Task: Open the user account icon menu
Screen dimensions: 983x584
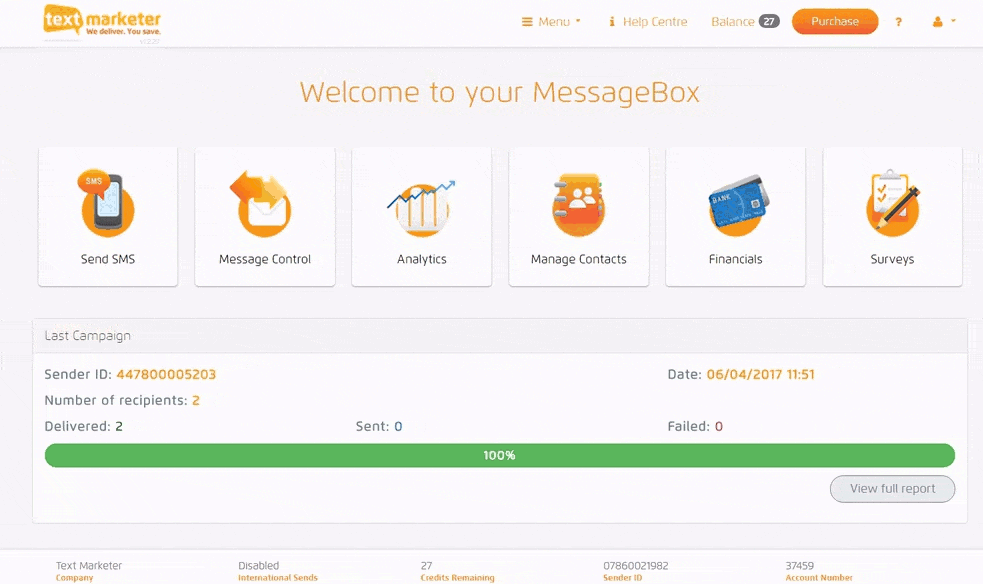Action: click(x=944, y=22)
